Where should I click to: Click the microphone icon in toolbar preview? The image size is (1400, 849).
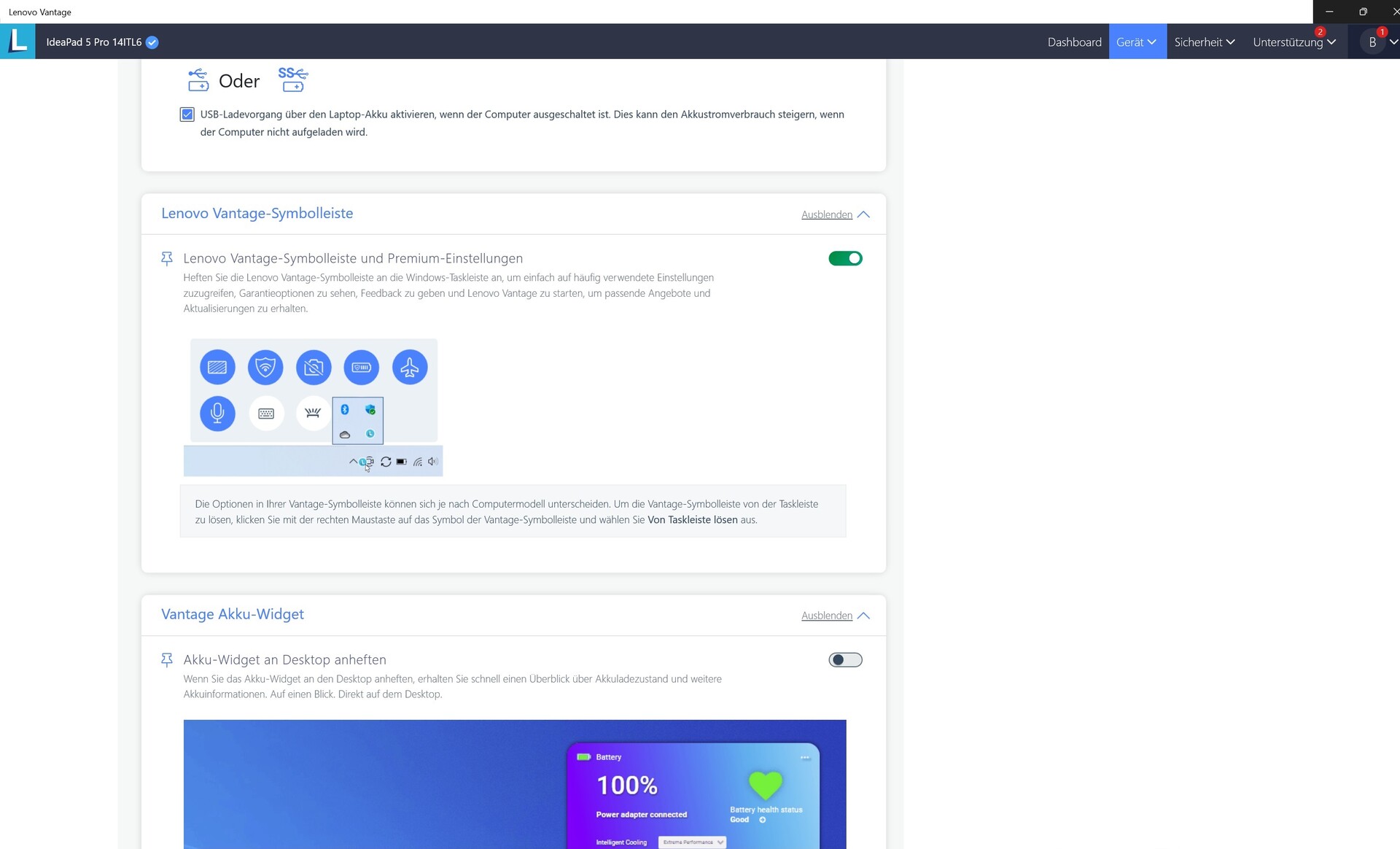217,414
